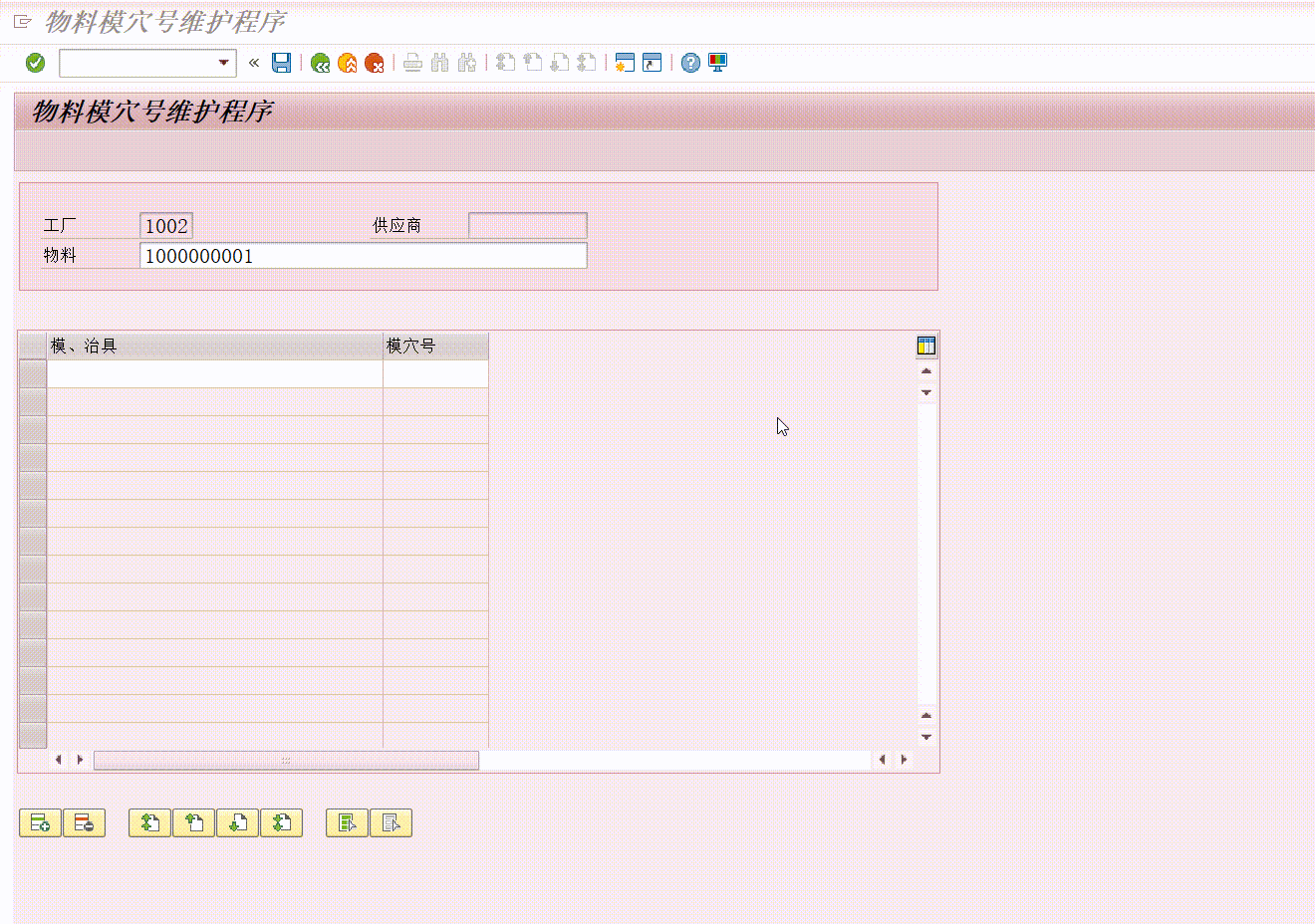Click the 物料 field with 1000000001
The height and width of the screenshot is (924, 1315).
[363, 256]
